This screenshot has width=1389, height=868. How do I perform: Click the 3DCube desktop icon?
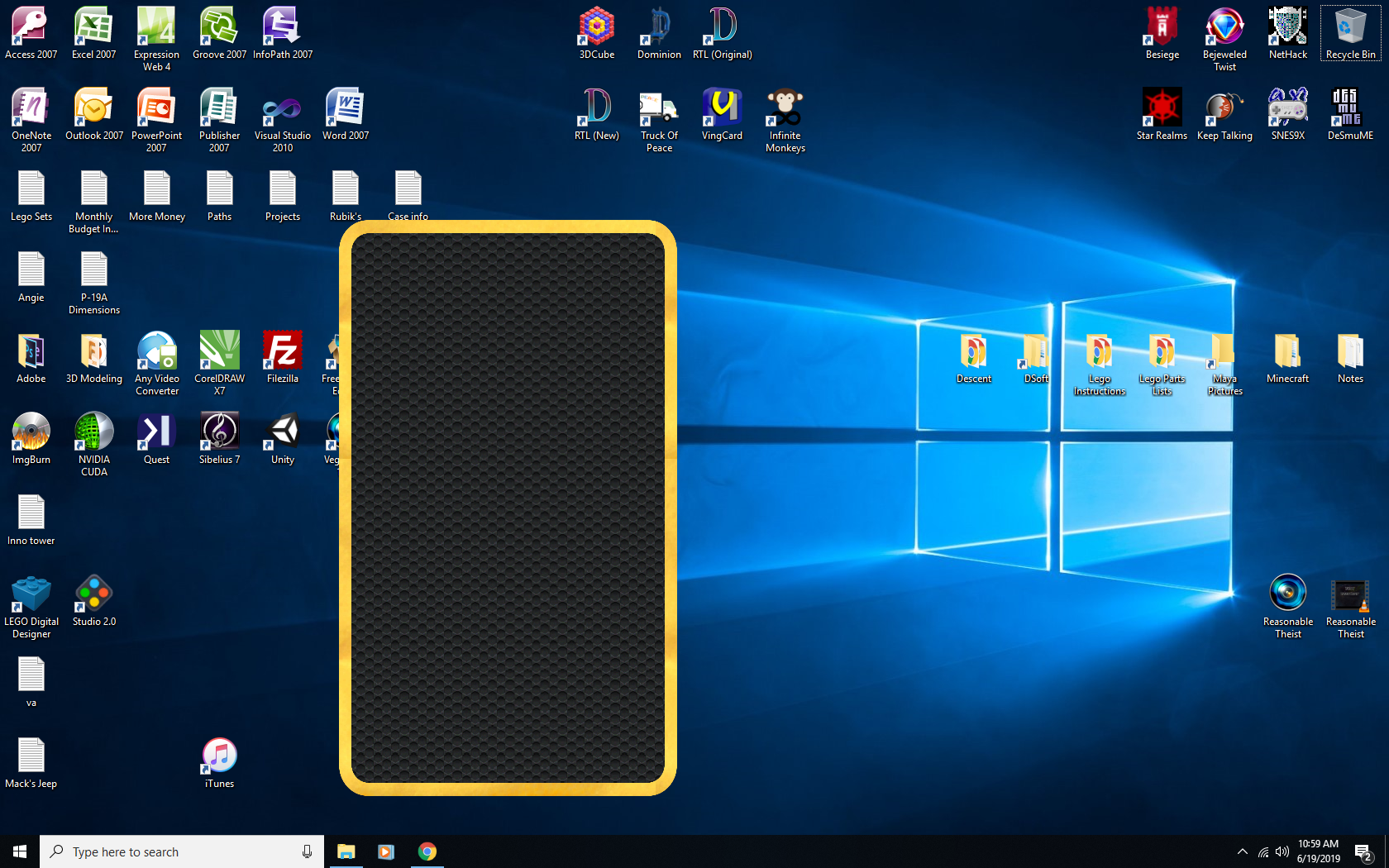coord(597,33)
